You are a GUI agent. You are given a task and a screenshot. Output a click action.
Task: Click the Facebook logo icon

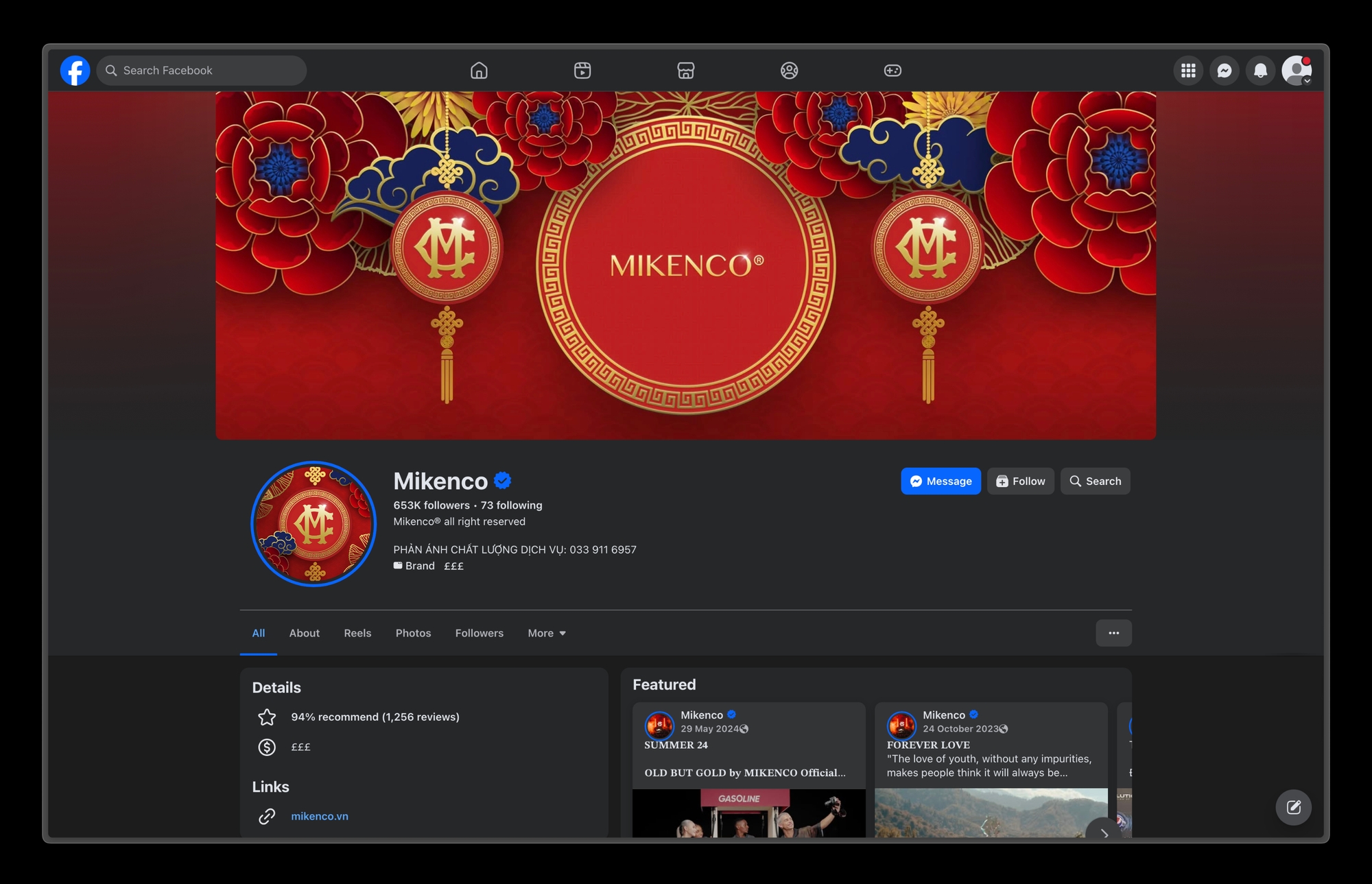click(75, 71)
